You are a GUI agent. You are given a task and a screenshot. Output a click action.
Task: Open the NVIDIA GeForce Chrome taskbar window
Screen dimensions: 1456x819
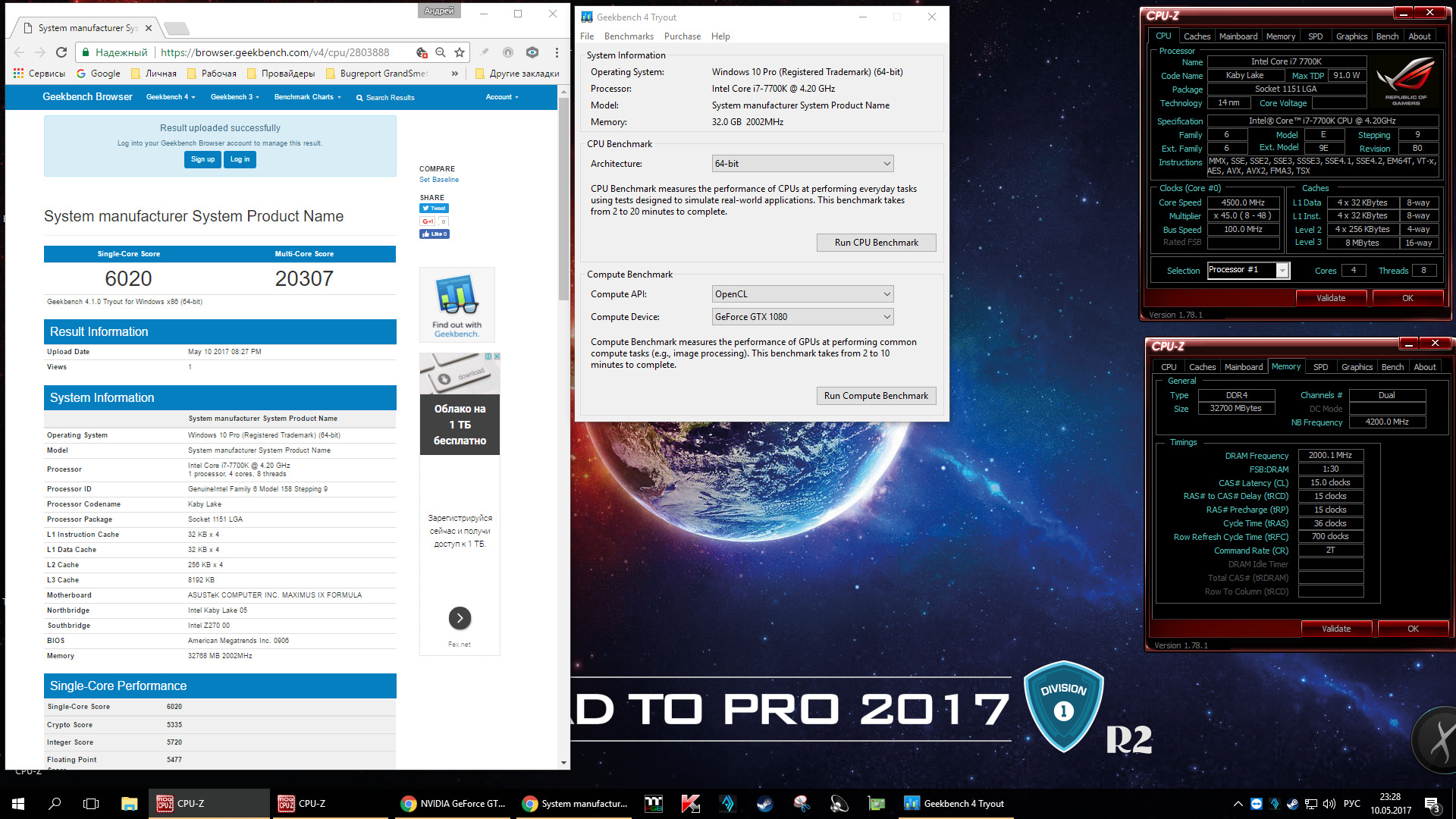tap(453, 804)
